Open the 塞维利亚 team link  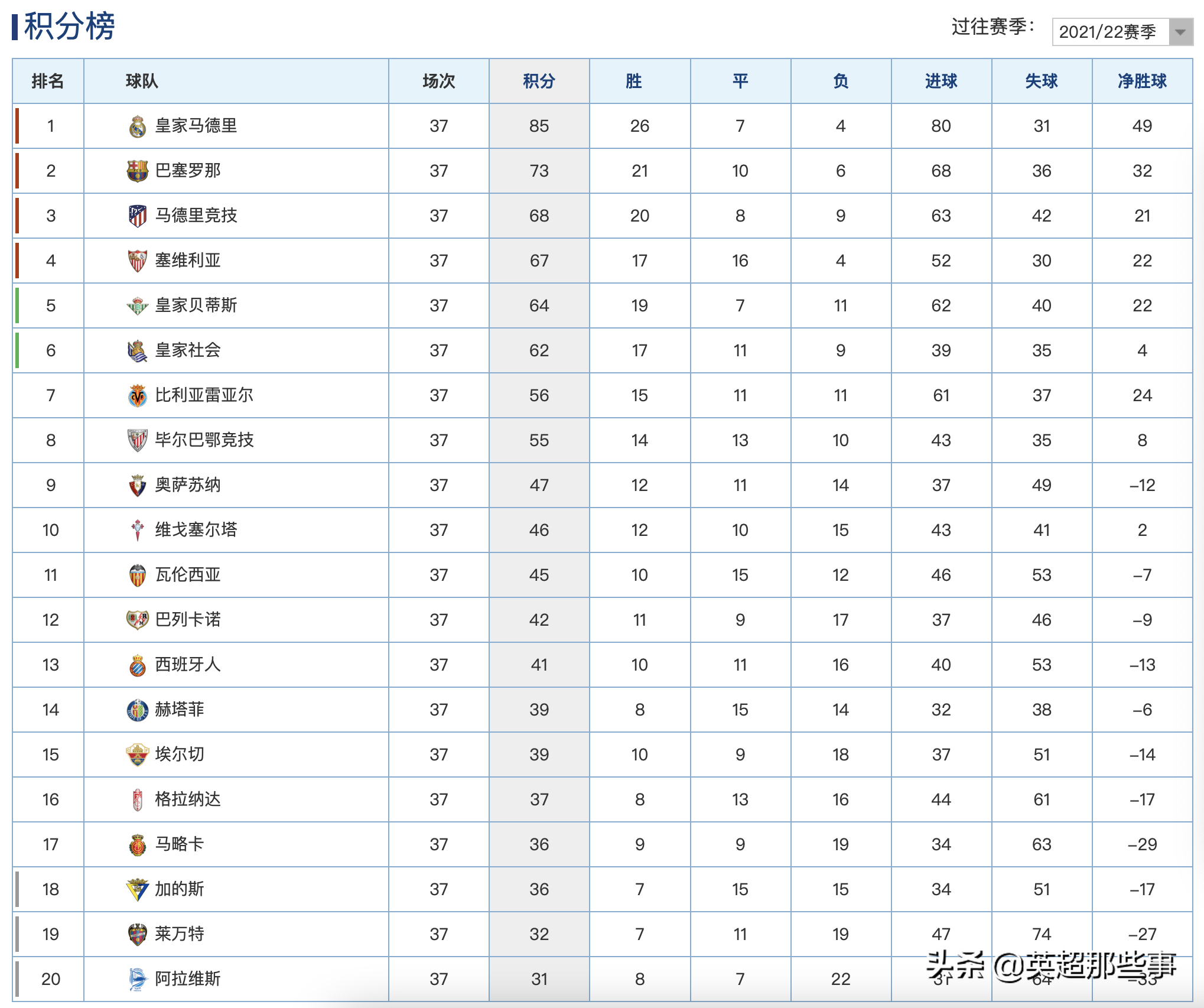[188, 261]
